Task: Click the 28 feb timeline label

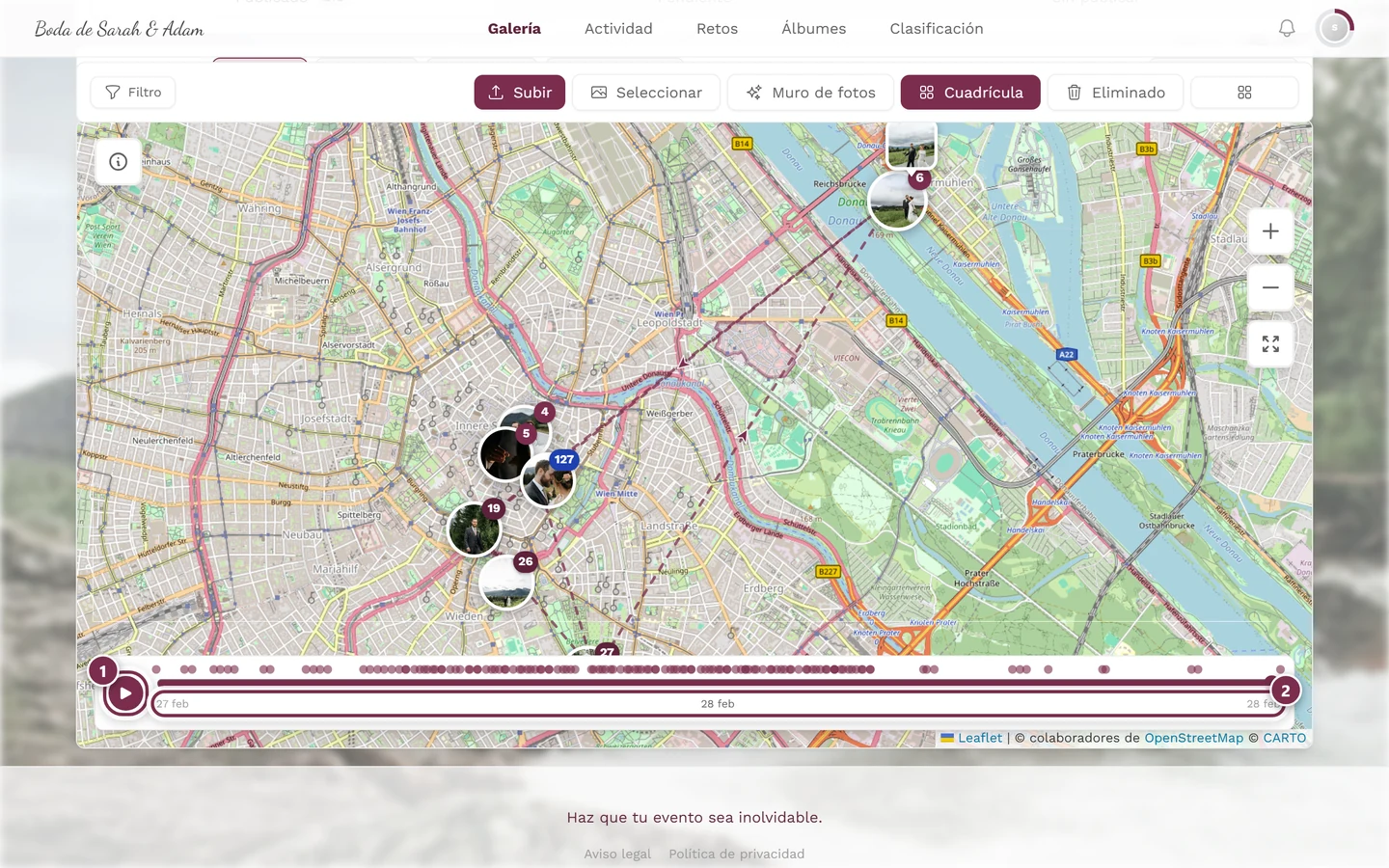Action: tap(718, 704)
